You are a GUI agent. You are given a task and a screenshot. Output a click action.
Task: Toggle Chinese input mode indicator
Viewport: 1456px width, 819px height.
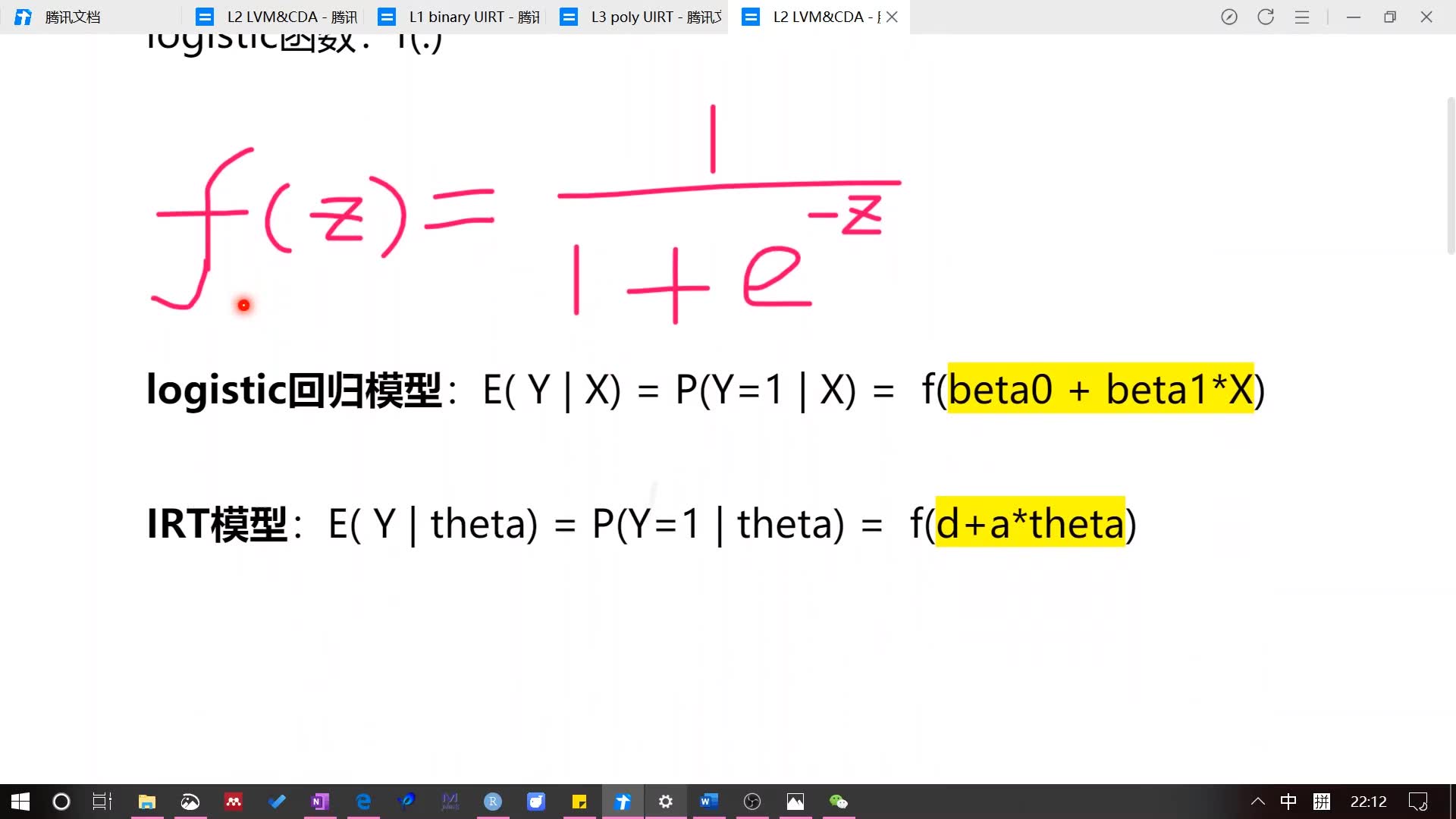(x=1288, y=802)
